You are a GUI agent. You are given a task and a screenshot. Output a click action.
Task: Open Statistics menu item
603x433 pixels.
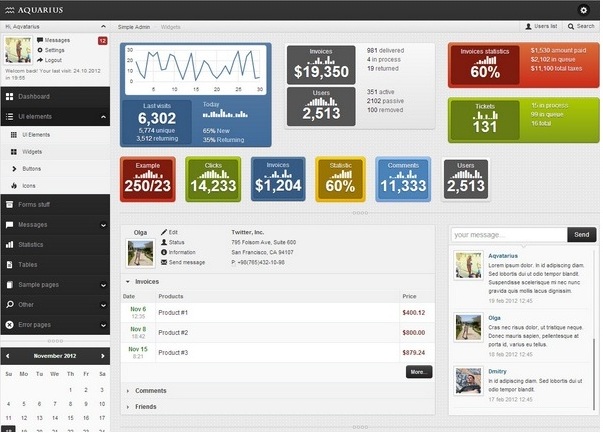click(55, 245)
